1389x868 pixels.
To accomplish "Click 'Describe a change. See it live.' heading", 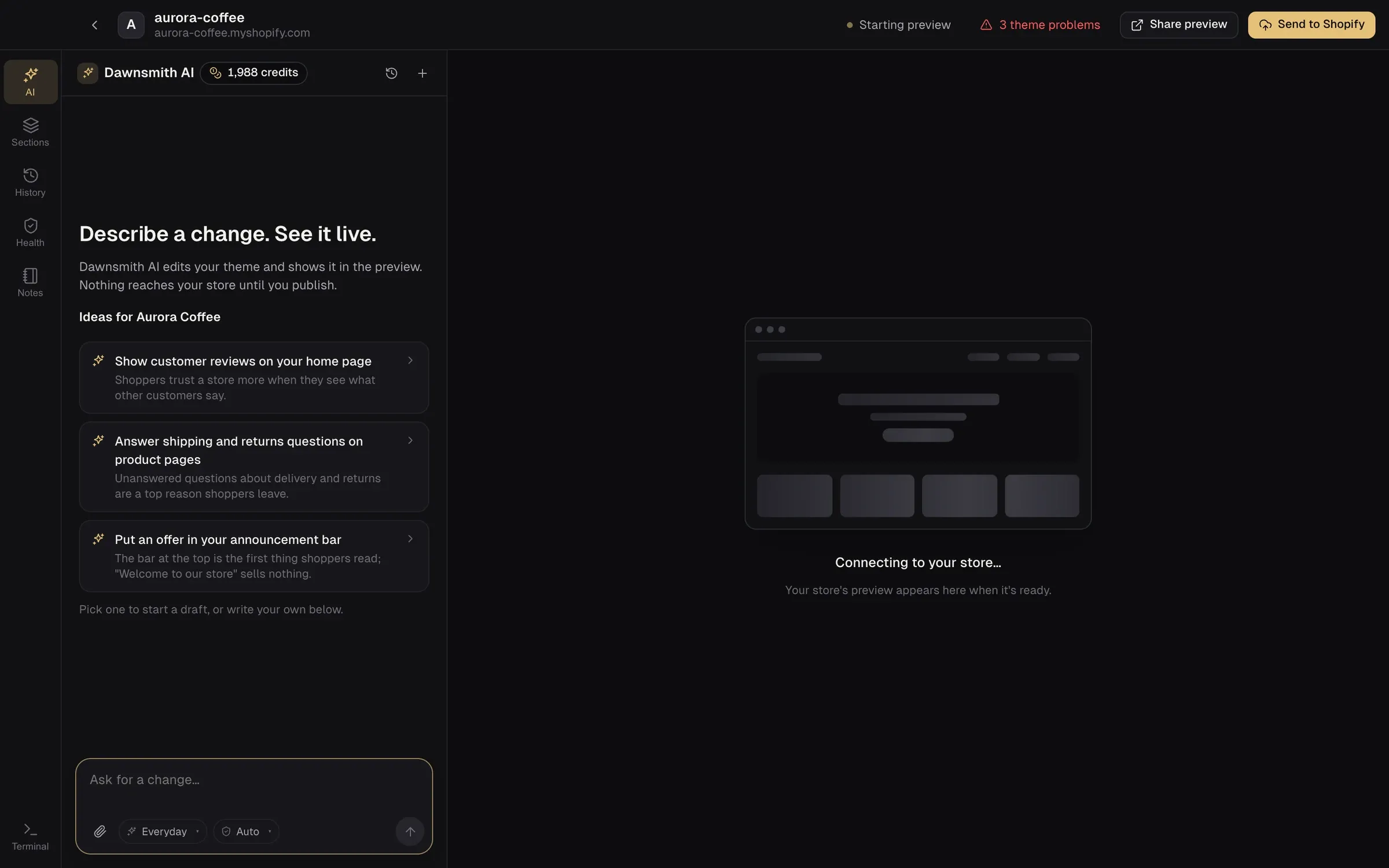I will pyautogui.click(x=227, y=234).
